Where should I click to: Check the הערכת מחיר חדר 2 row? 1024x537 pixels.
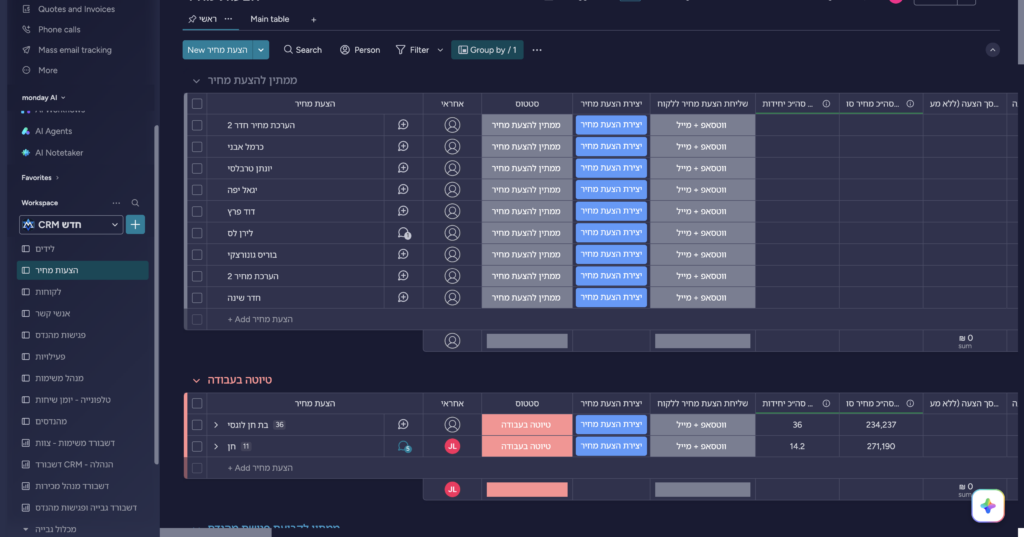(x=197, y=125)
